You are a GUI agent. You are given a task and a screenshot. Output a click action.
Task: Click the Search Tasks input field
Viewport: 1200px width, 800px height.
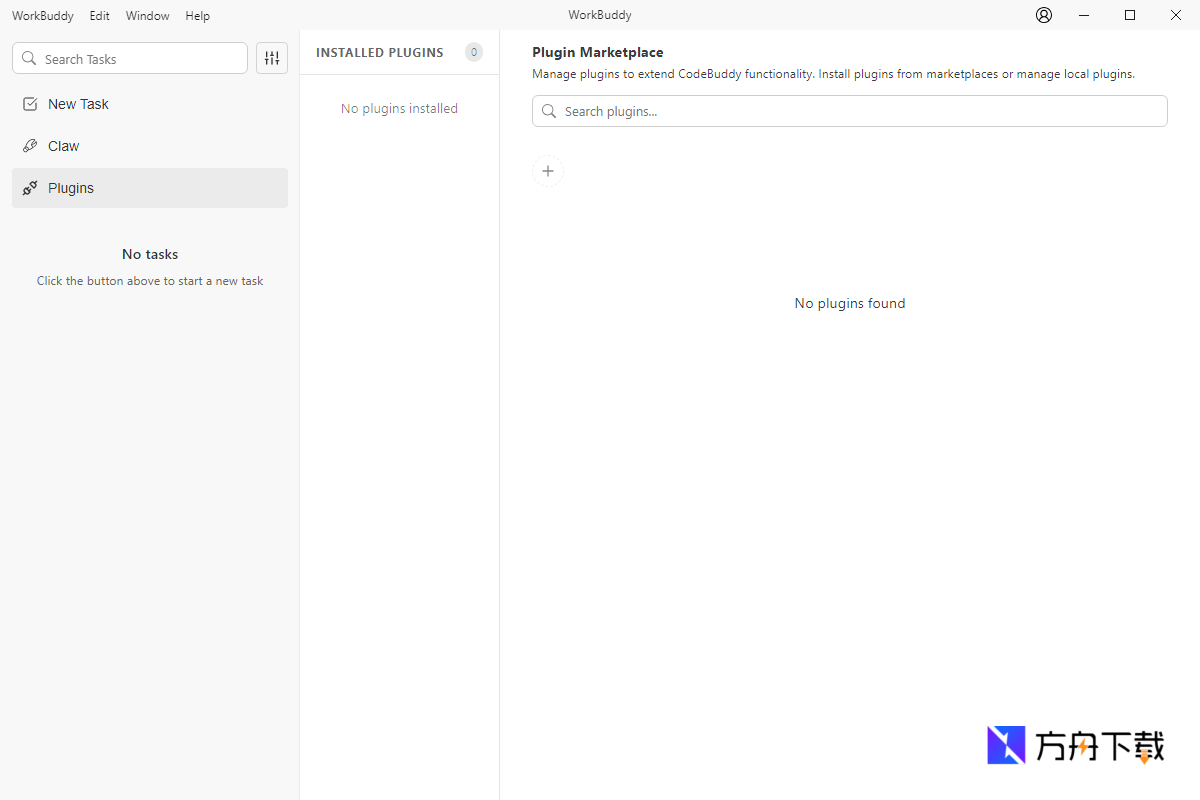click(140, 59)
